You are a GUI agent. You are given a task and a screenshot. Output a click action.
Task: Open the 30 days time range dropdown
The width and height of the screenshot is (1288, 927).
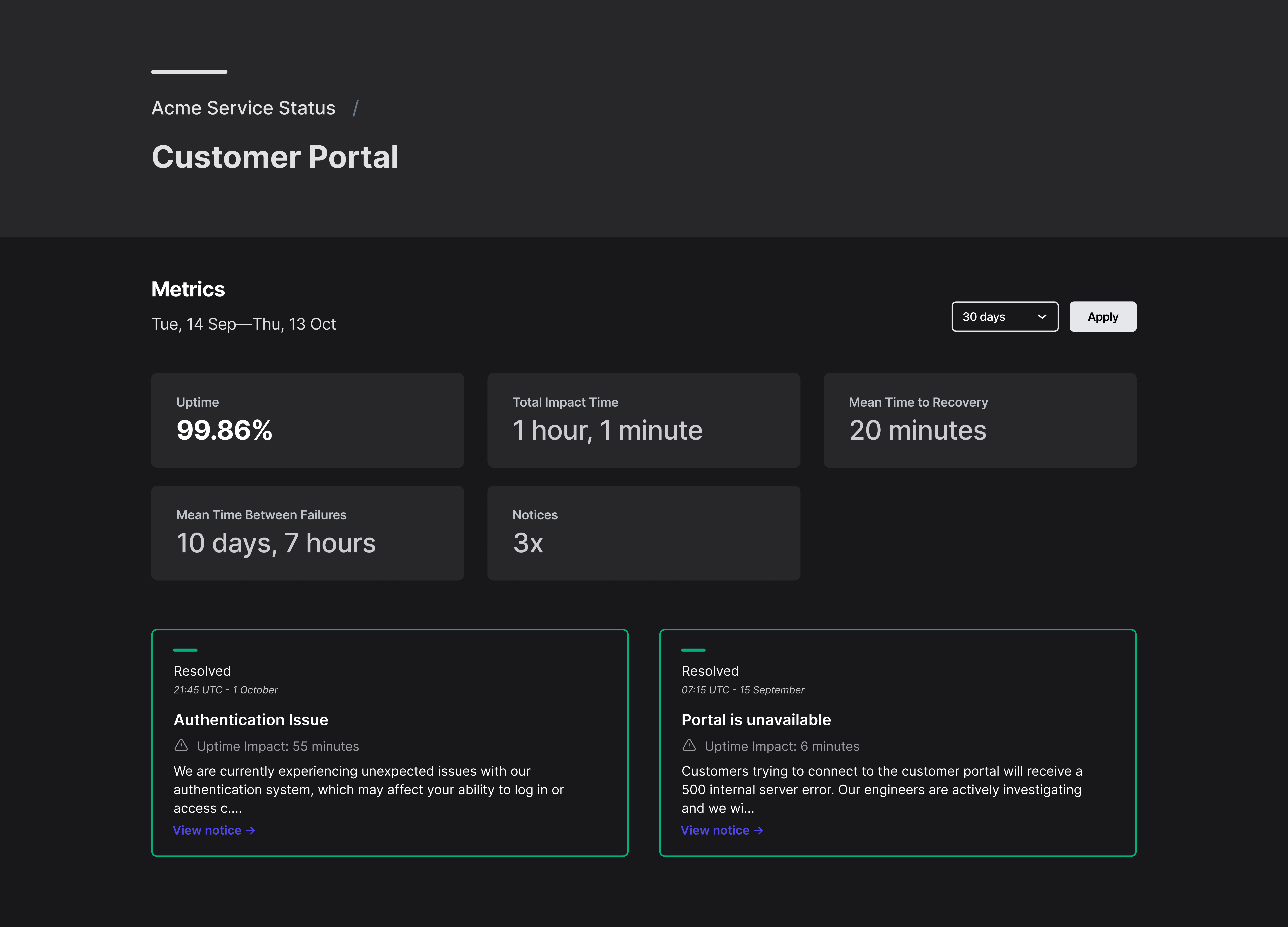[x=1005, y=316]
